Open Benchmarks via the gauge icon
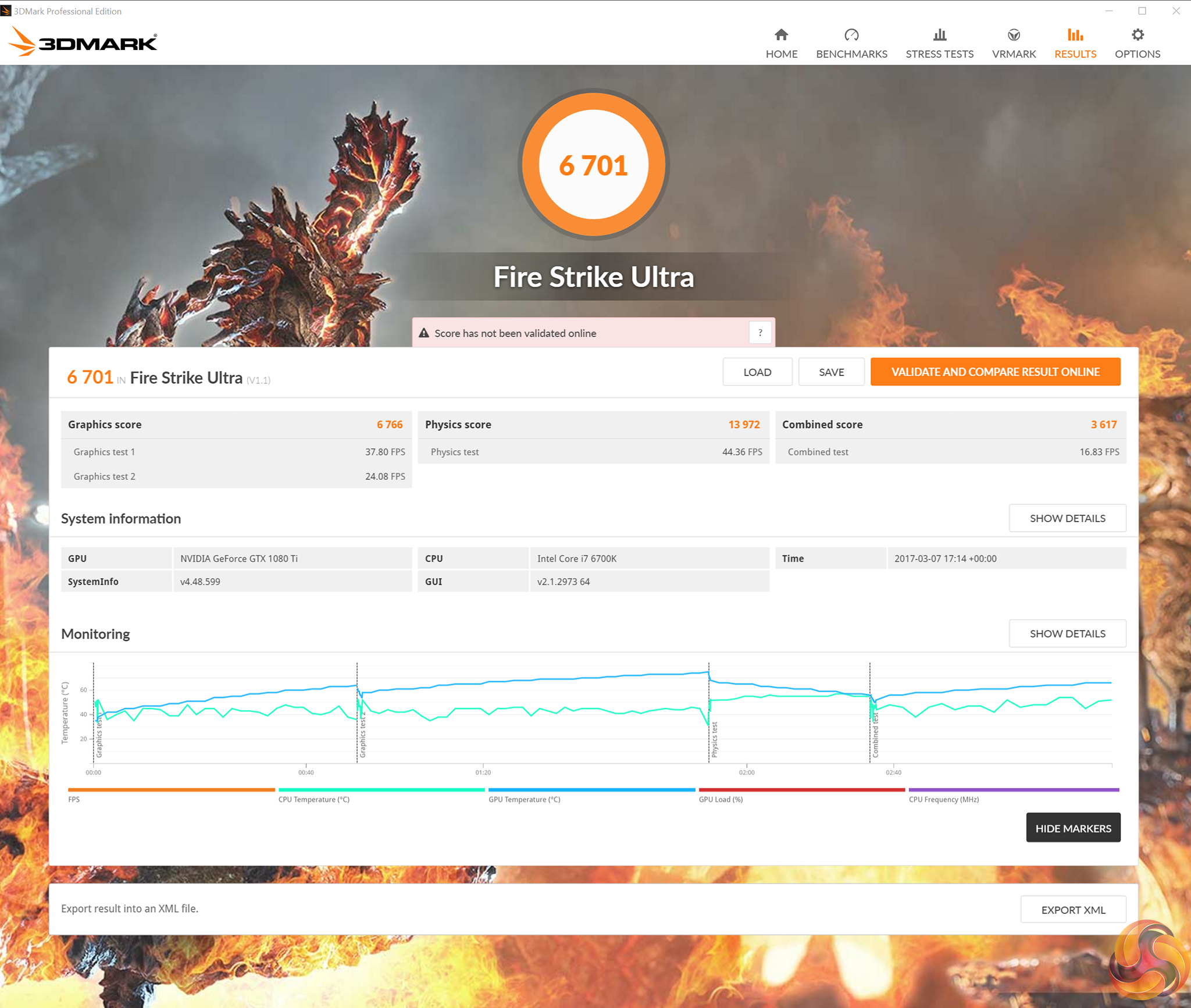Screen dimensions: 1191x1008 click(x=851, y=35)
